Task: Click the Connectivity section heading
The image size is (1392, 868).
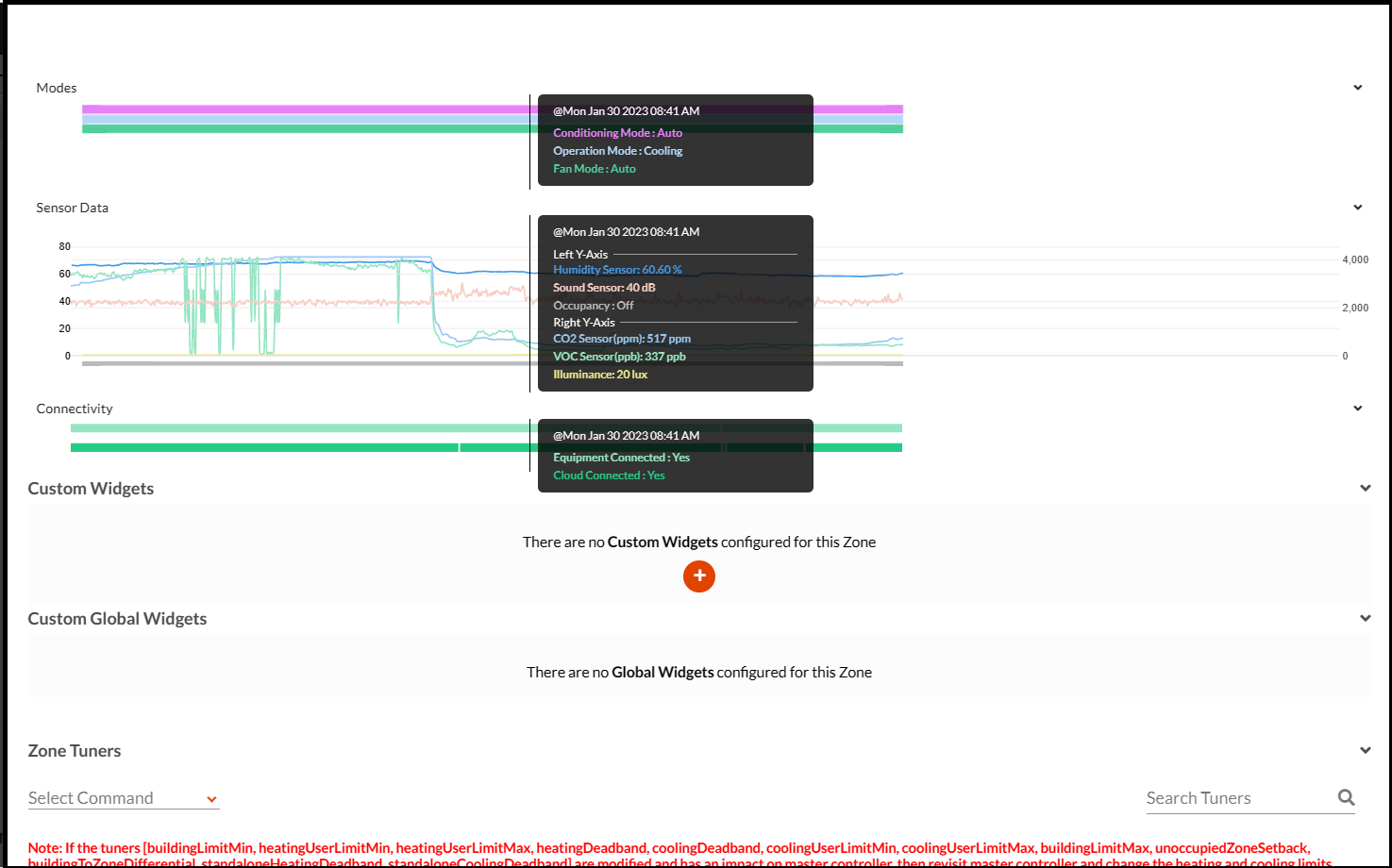Action: [x=75, y=409]
